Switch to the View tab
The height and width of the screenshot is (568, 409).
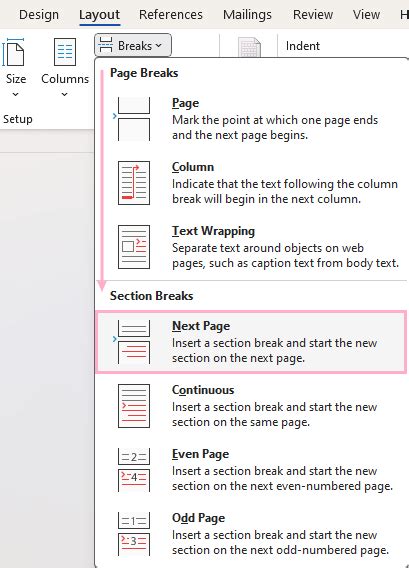366,15
